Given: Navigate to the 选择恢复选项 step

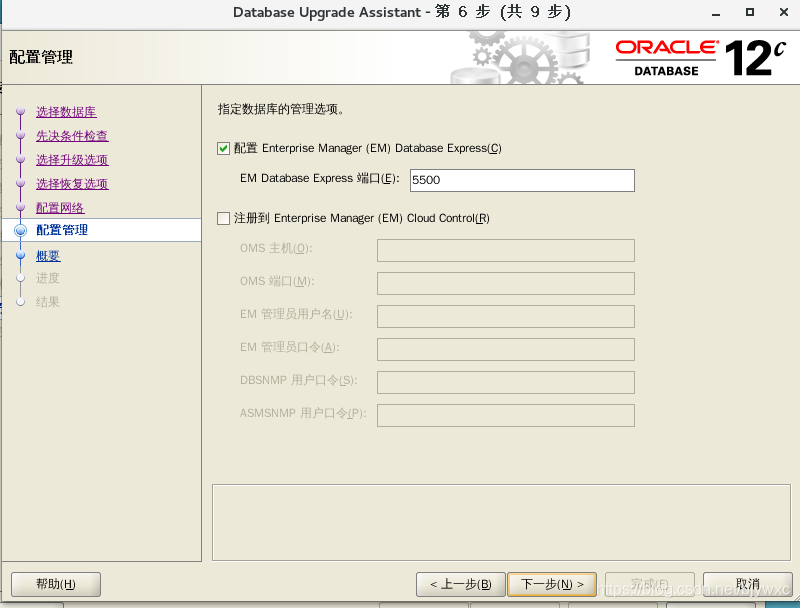Looking at the screenshot, I should (x=72, y=184).
